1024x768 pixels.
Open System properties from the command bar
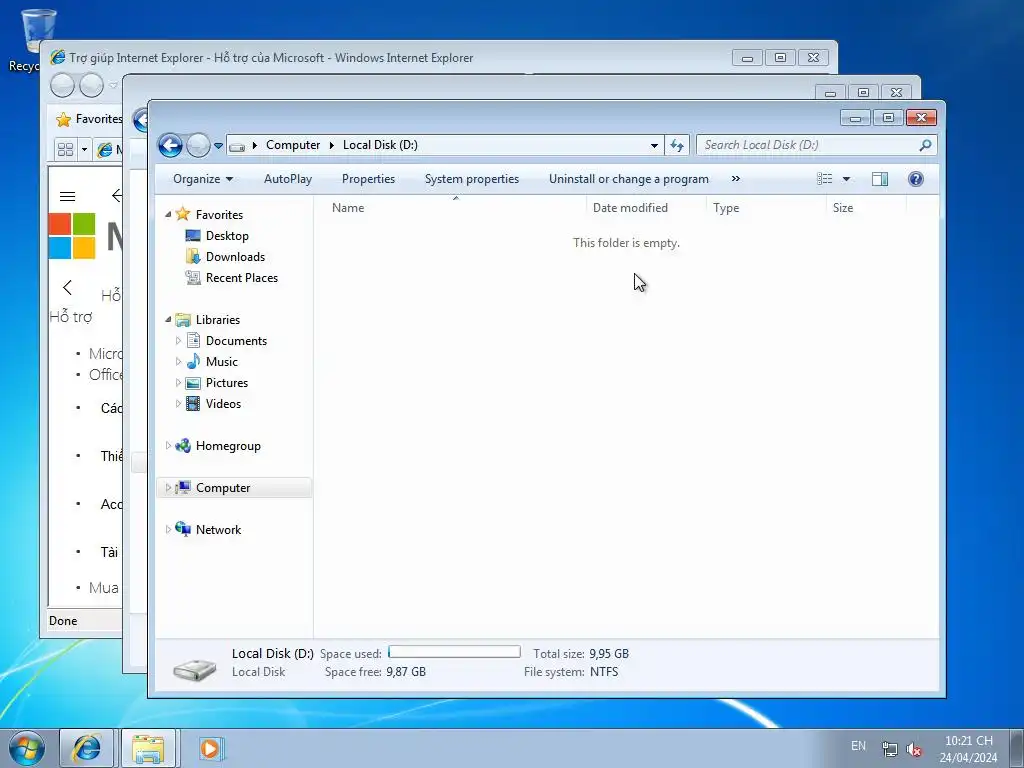pyautogui.click(x=472, y=179)
